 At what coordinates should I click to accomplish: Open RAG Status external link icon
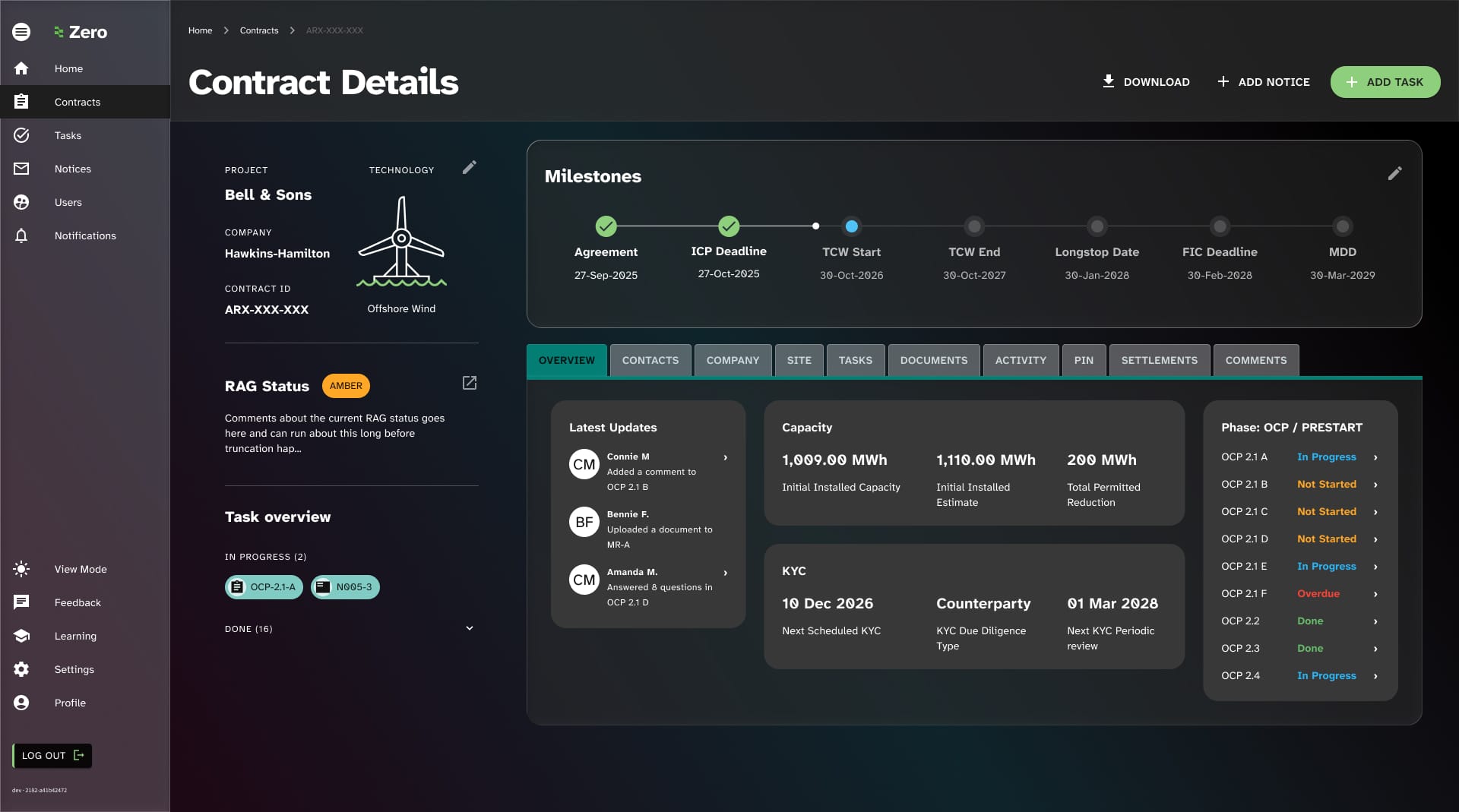pyautogui.click(x=469, y=383)
